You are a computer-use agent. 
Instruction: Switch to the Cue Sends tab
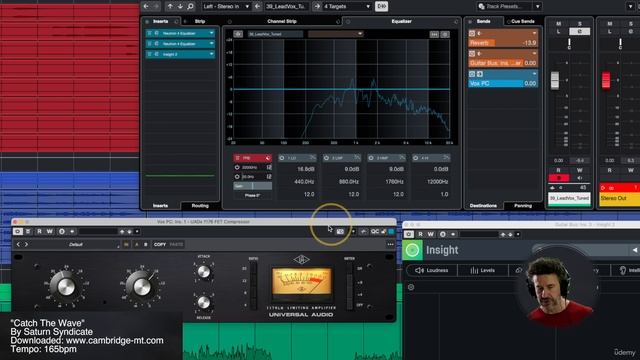click(523, 21)
